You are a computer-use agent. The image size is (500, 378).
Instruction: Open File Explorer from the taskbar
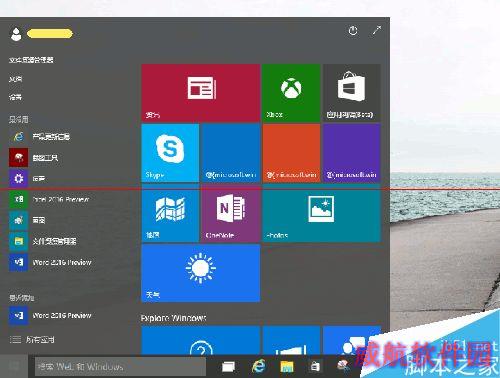tap(287, 367)
